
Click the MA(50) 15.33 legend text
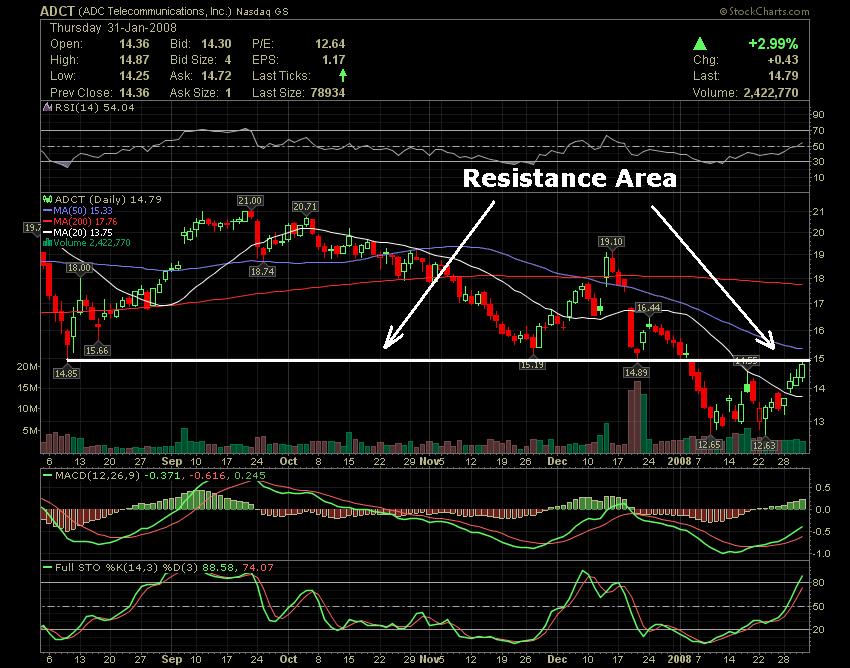(82, 210)
